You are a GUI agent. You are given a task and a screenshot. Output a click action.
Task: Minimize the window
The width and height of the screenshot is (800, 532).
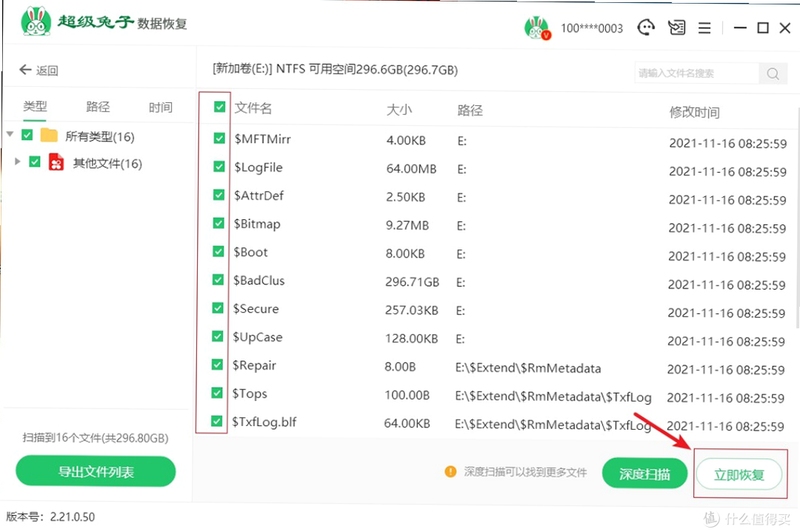coord(740,28)
